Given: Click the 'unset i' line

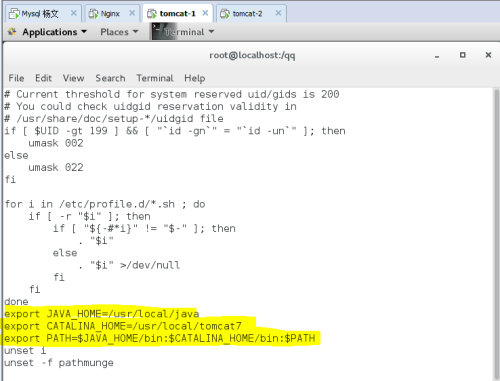Looking at the screenshot, I should pyautogui.click(x=25, y=350).
